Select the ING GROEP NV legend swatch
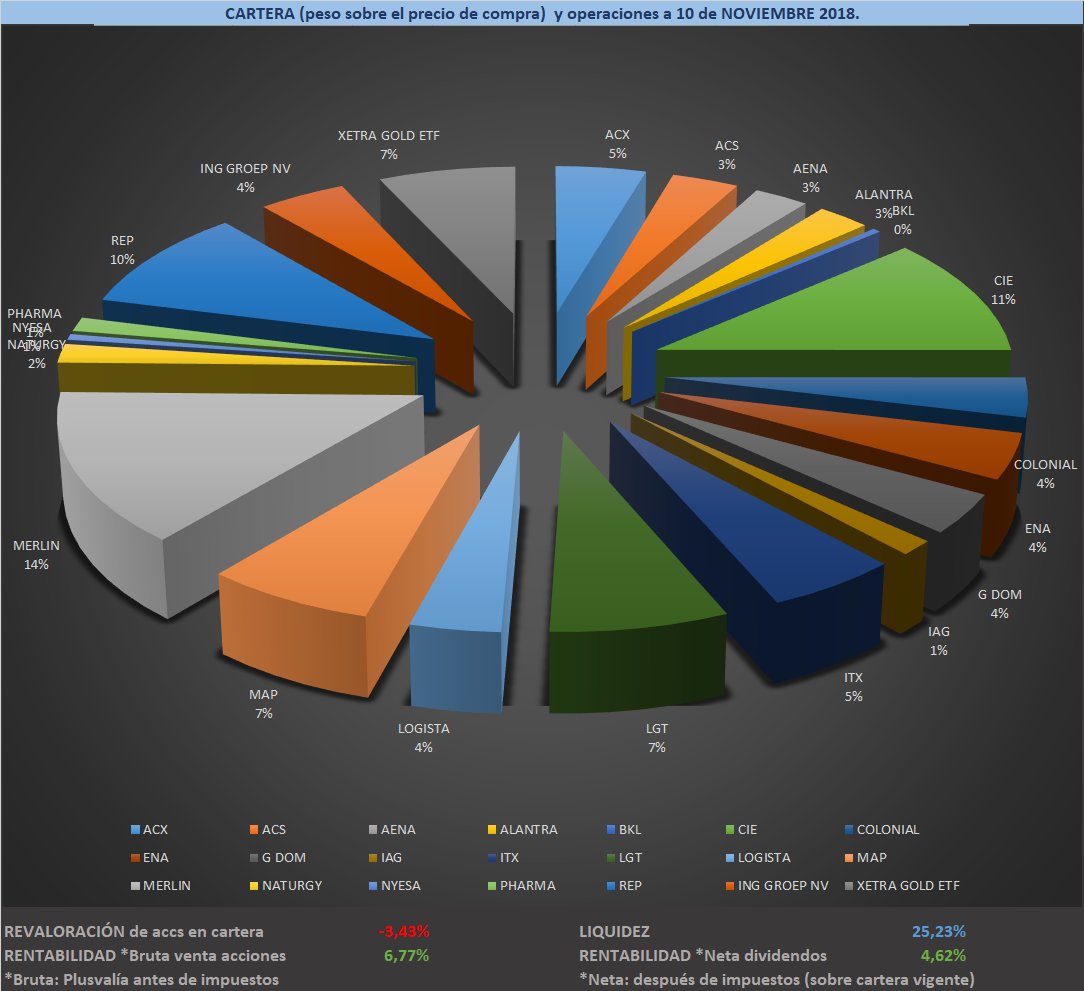This screenshot has width=1084, height=991. (x=730, y=885)
